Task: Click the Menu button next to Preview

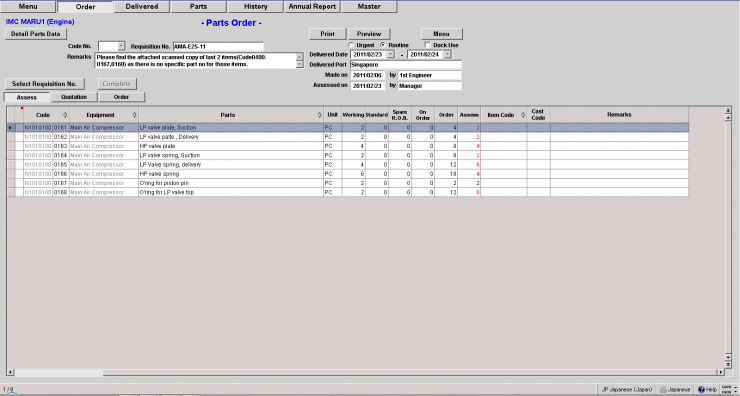Action: click(x=442, y=34)
